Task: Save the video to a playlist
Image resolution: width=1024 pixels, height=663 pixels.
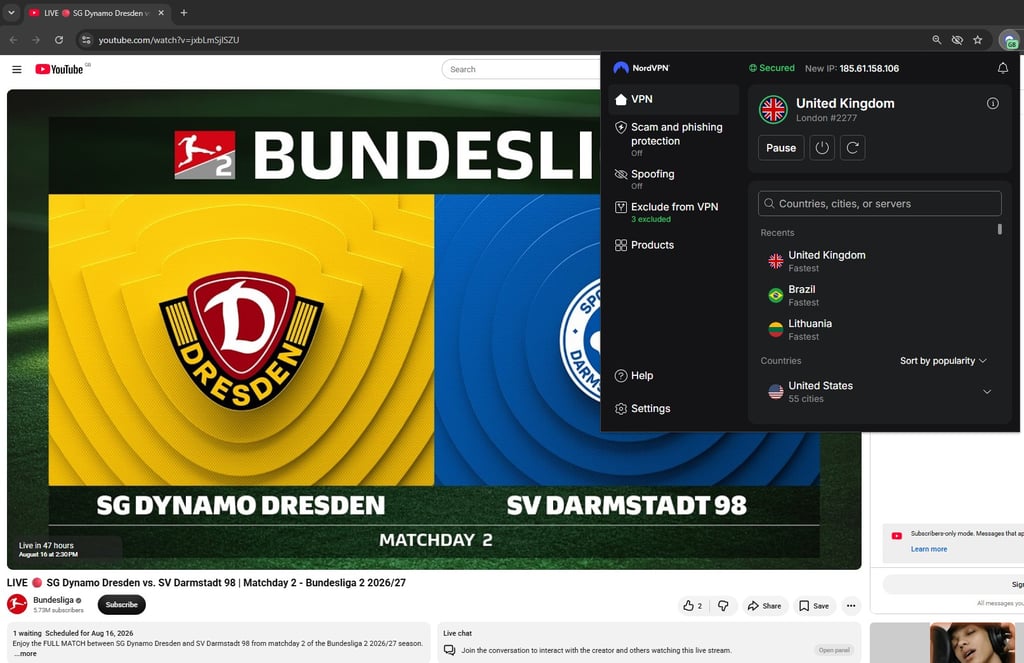Action: click(814, 606)
